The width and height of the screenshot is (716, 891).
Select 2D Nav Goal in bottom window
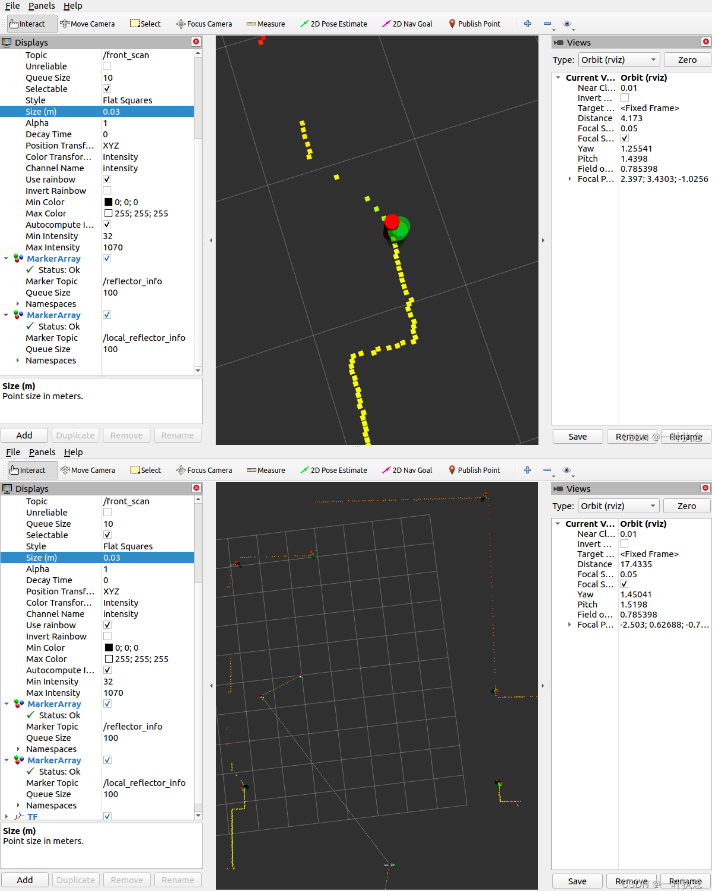coord(407,470)
